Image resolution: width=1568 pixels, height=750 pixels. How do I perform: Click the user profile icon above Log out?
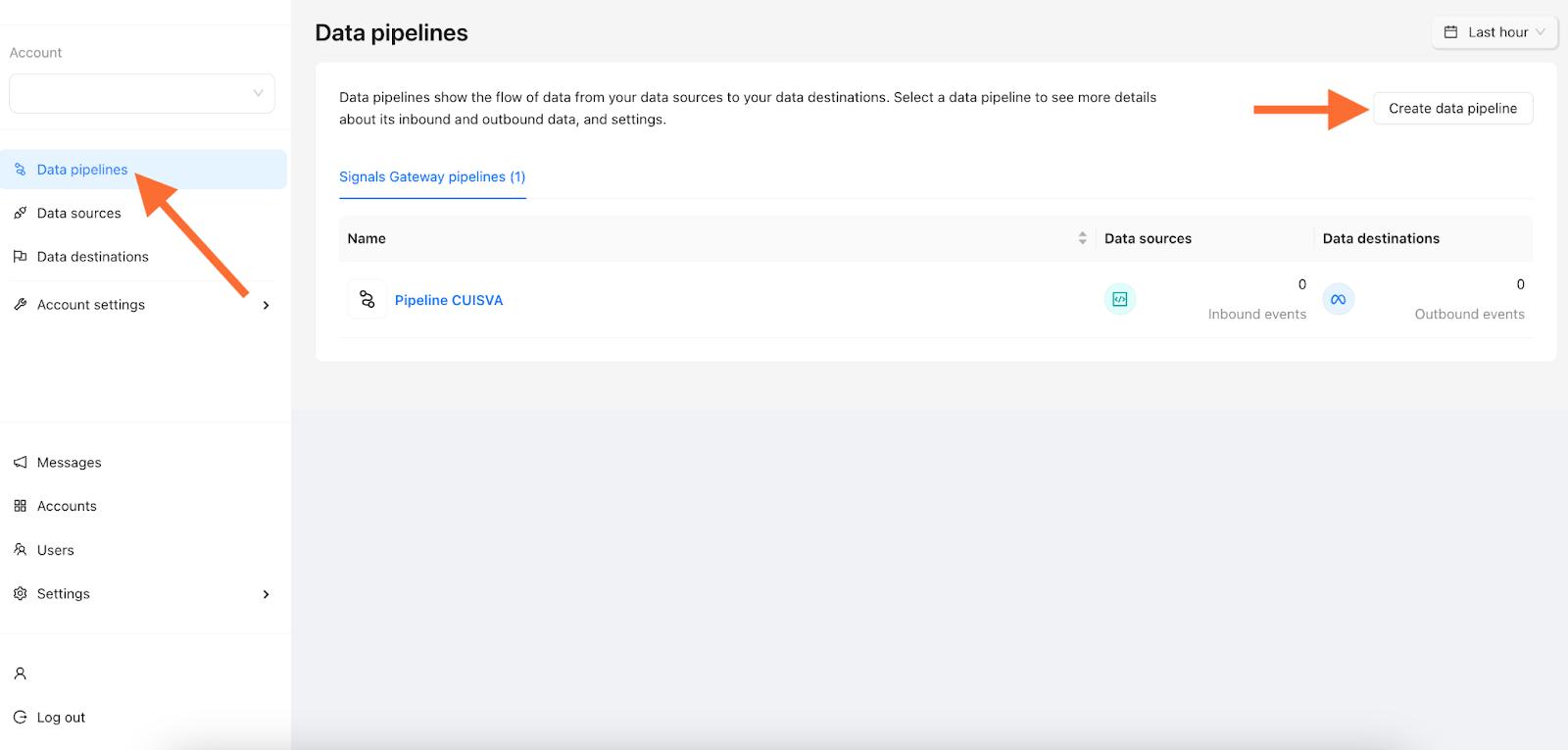pos(20,674)
